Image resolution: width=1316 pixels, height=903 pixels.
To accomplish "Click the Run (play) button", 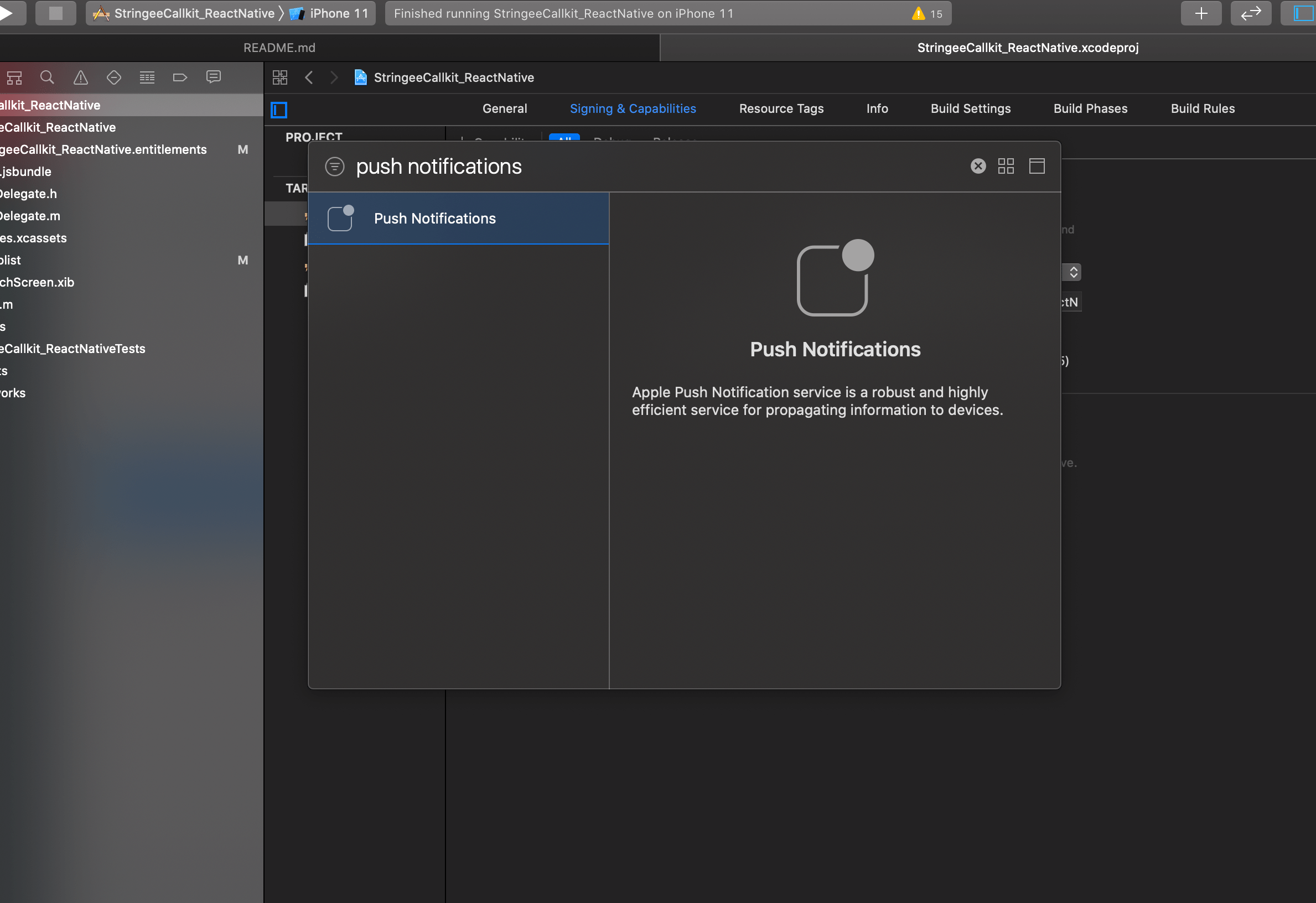I will pyautogui.click(x=8, y=13).
